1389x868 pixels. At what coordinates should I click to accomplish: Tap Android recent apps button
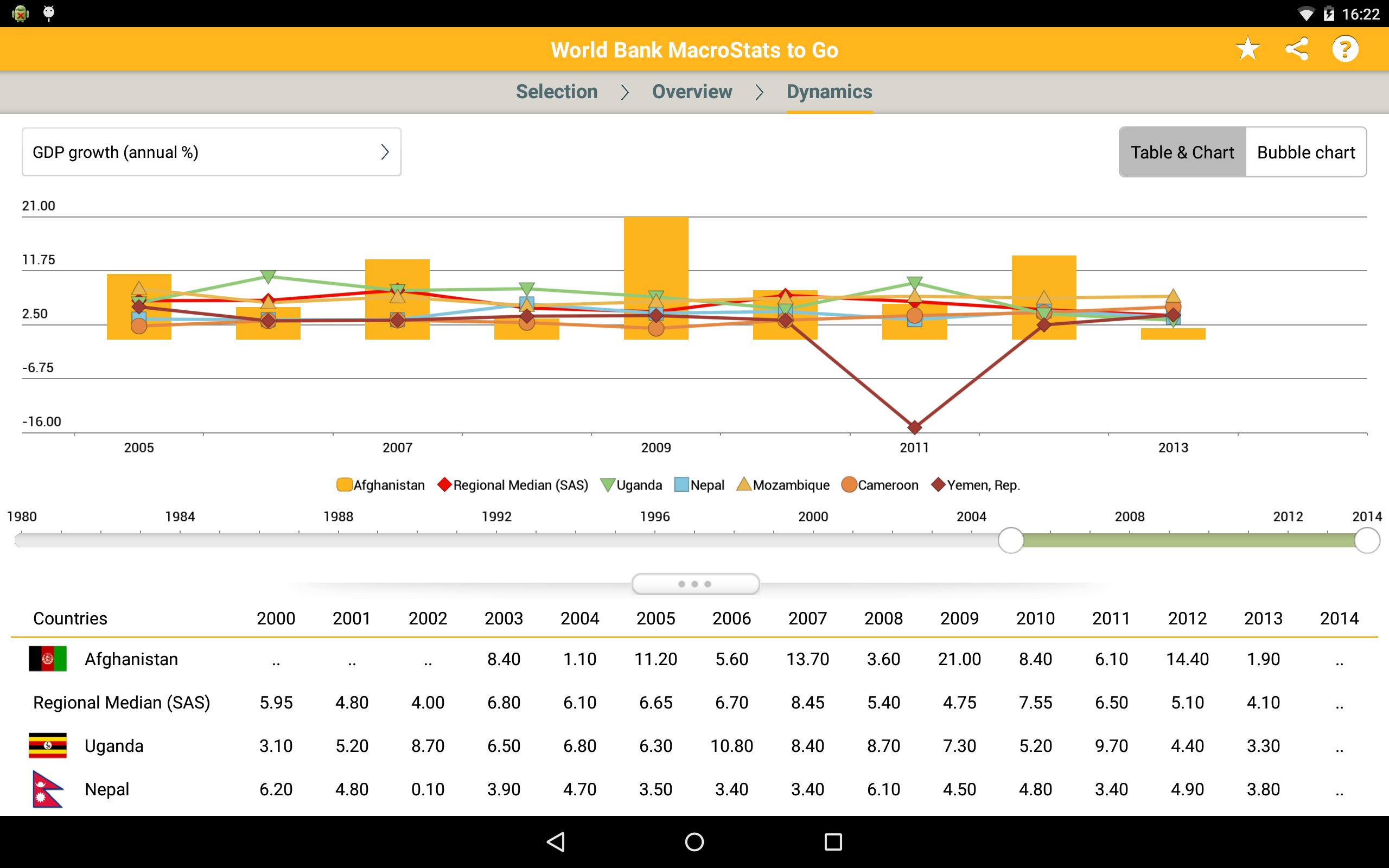(833, 841)
